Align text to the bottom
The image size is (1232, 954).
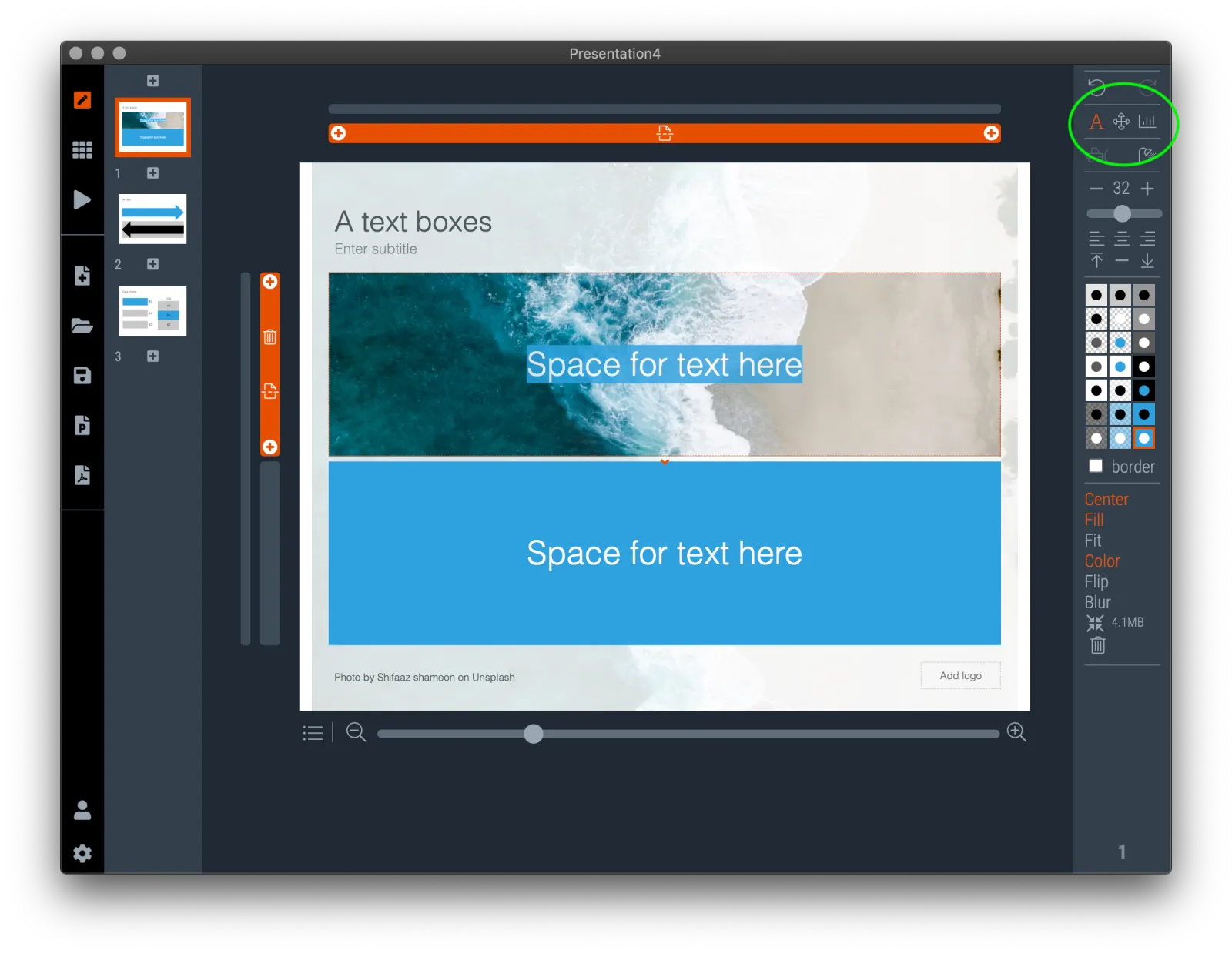1147,260
